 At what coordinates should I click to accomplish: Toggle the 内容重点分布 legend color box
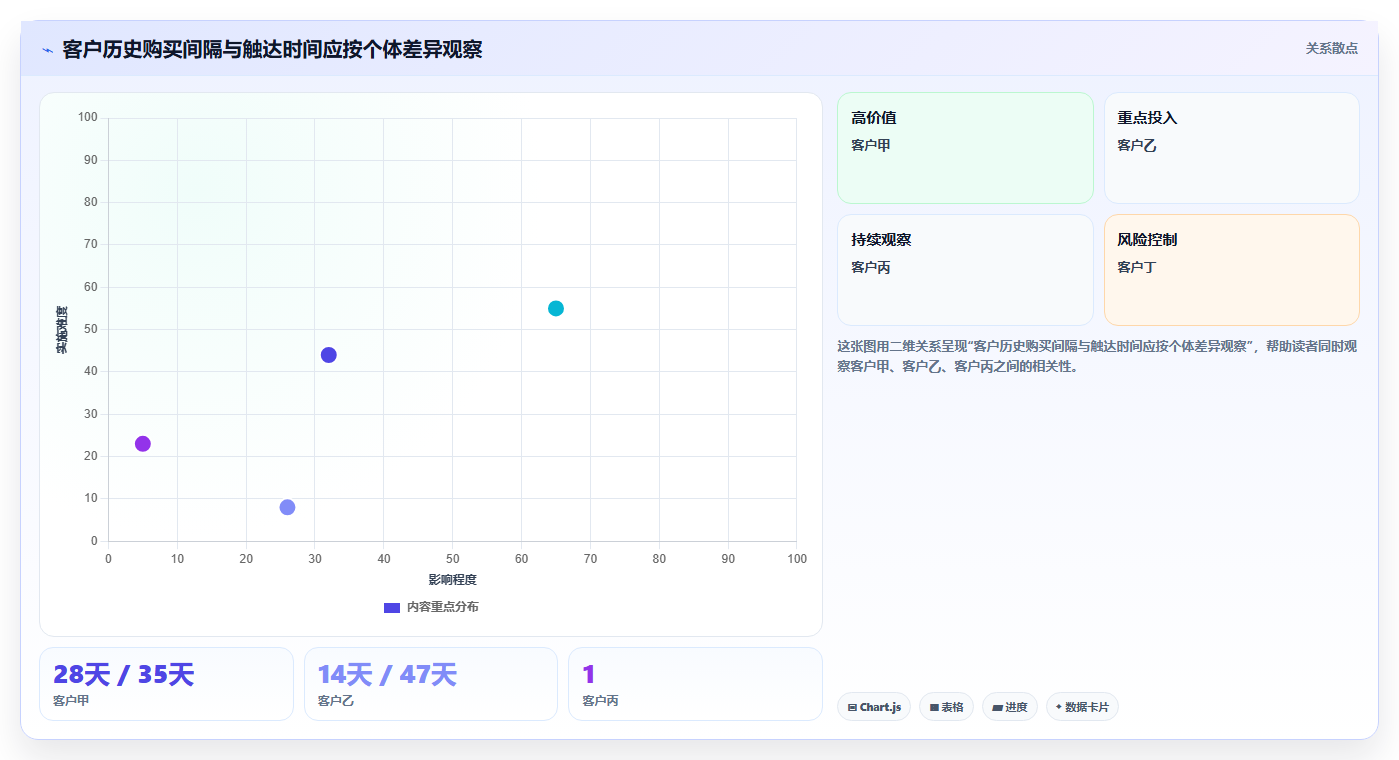click(392, 608)
